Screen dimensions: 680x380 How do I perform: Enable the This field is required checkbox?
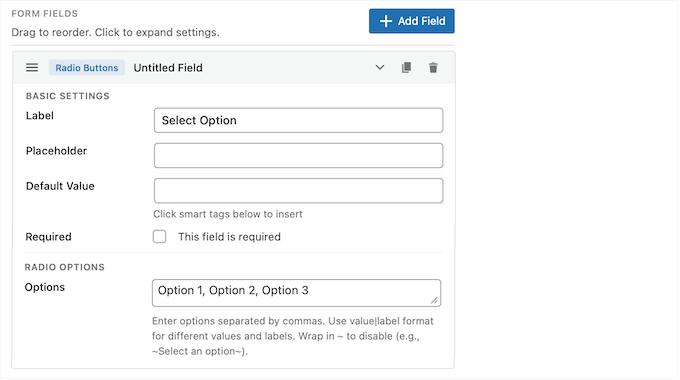pos(159,236)
